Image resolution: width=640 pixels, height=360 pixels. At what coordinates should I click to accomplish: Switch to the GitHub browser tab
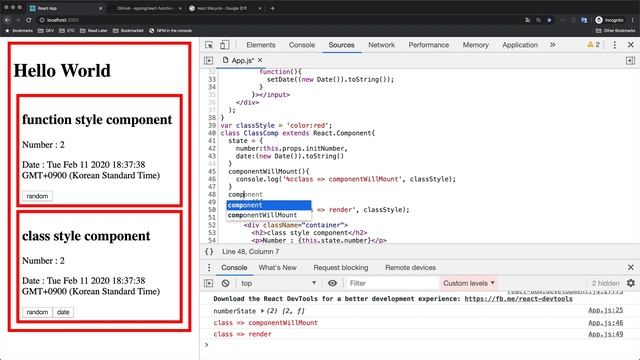[145, 8]
